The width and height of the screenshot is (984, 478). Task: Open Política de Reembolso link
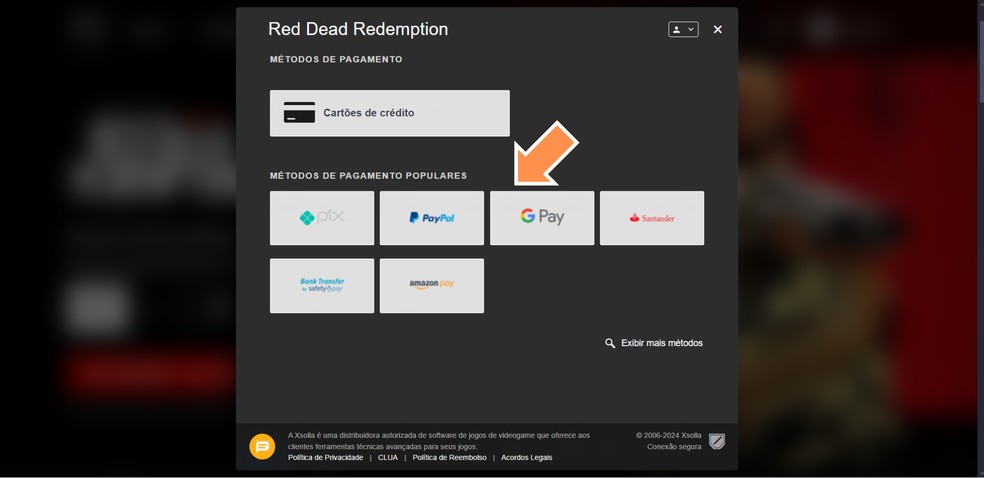pos(449,458)
